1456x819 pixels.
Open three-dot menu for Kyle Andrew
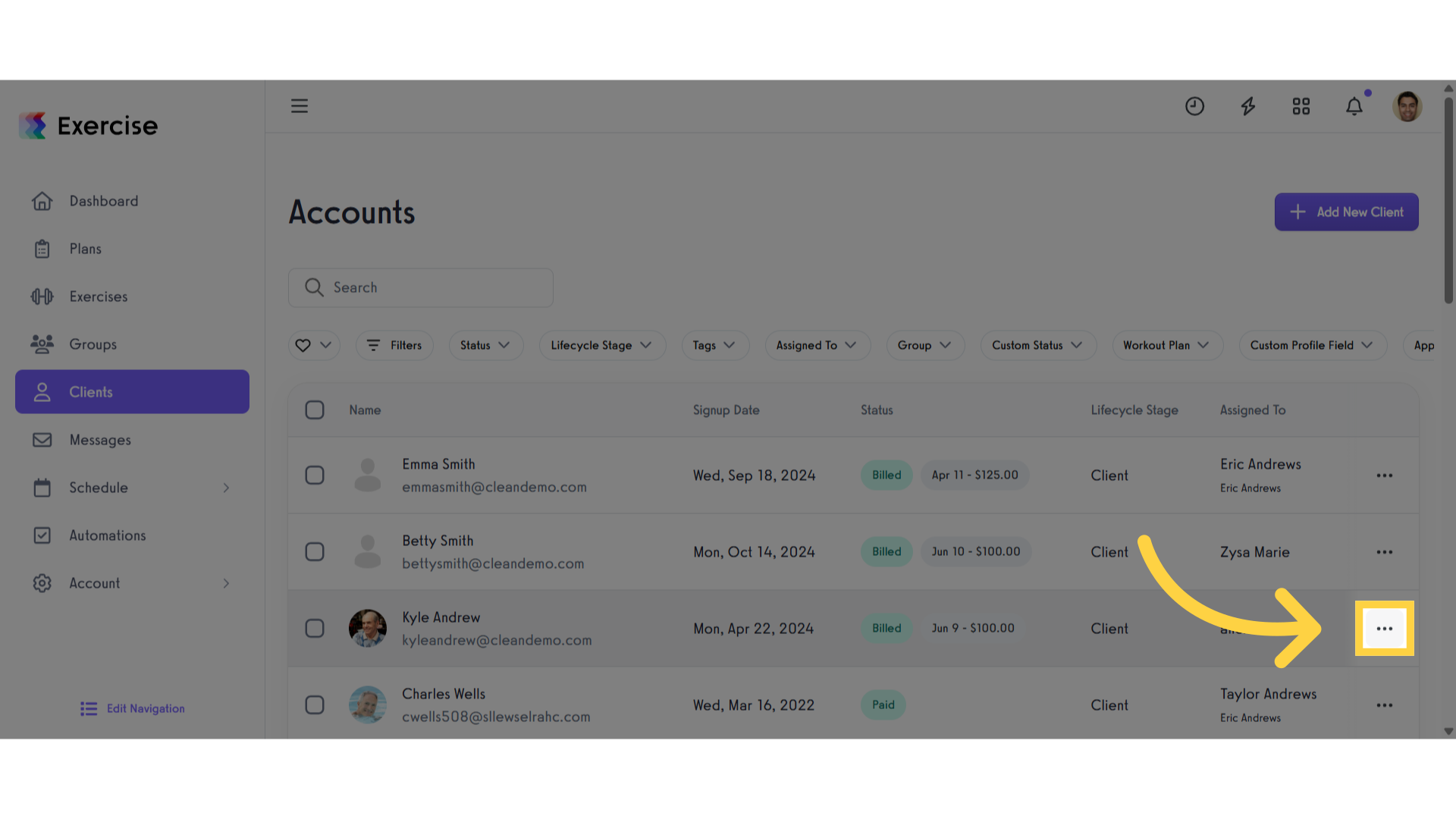(1385, 629)
